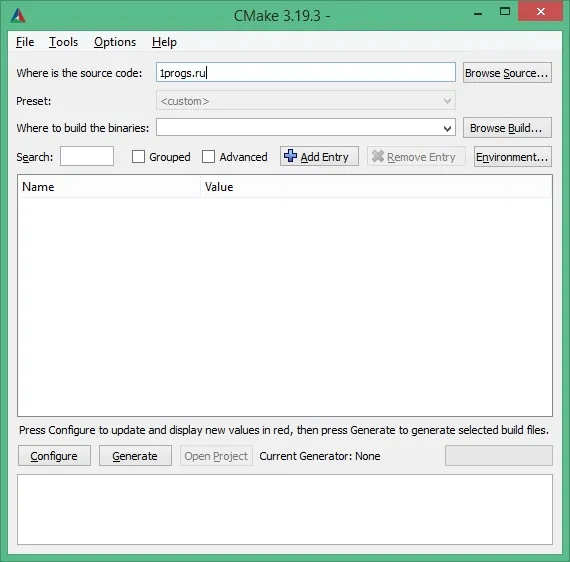The width and height of the screenshot is (570, 562).
Task: Close the CMake window
Action: [541, 12]
